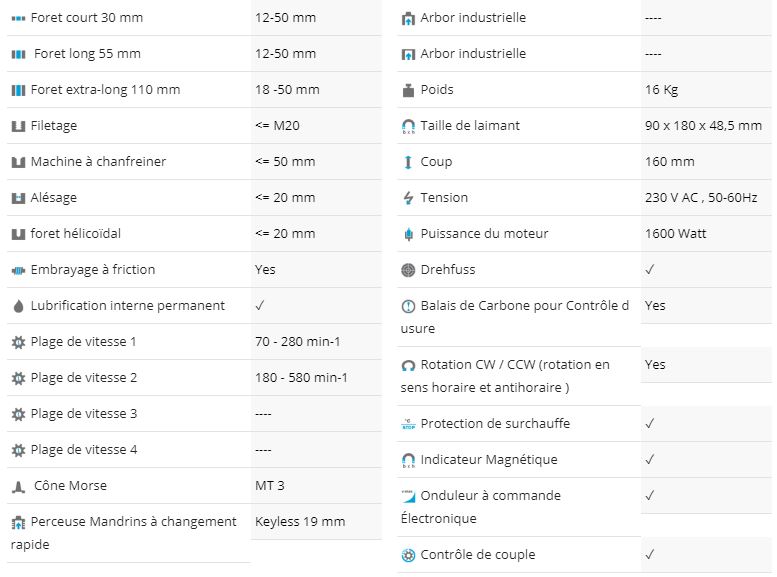Click the magnet icon beside Taille de laimant
The height and width of the screenshot is (577, 777).
[x=408, y=126]
